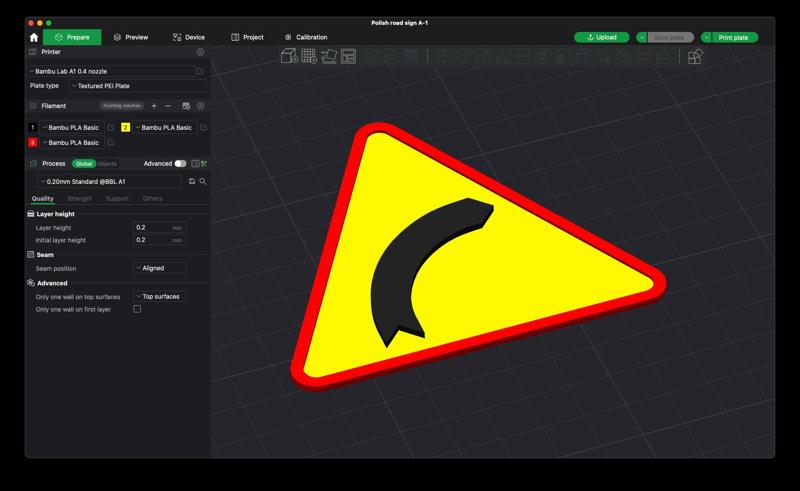Image resolution: width=800 pixels, height=491 pixels.
Task: Click the Add object cube icon
Action: click(289, 56)
